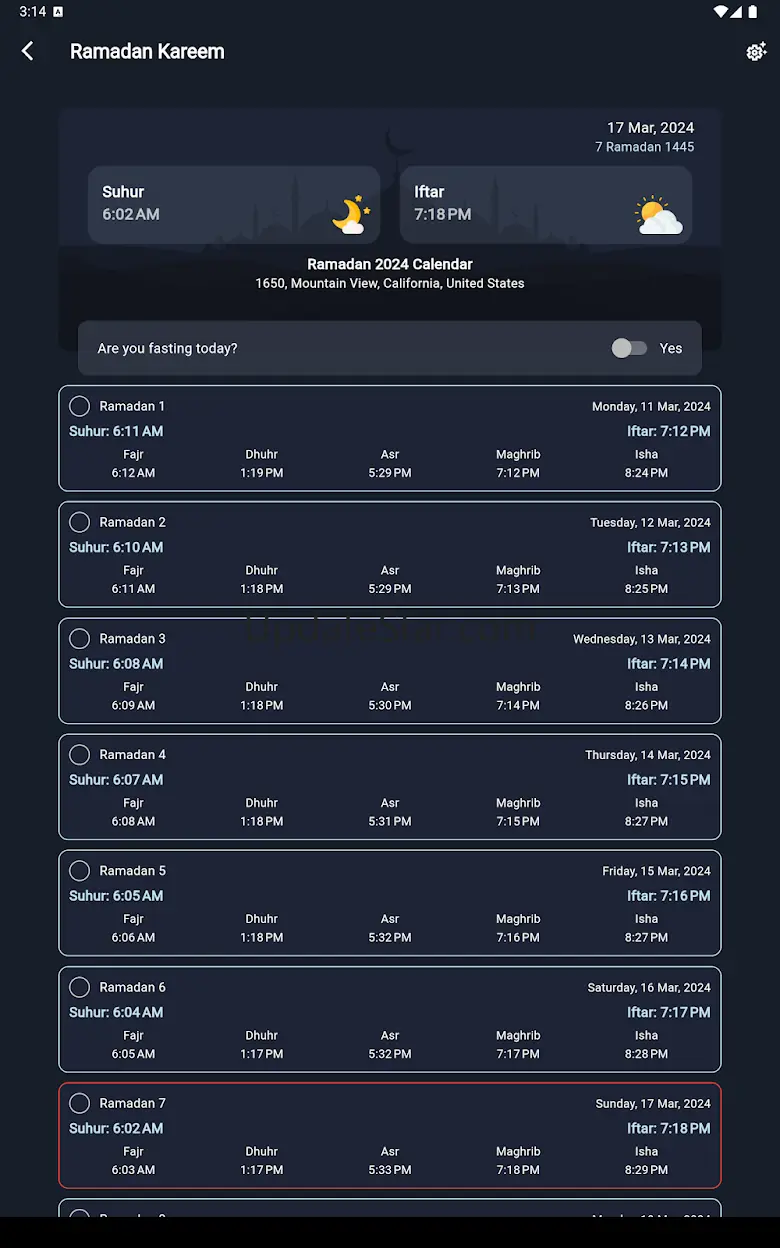Tap the 7 Ramadan 1445 Hijri date

pos(644,147)
